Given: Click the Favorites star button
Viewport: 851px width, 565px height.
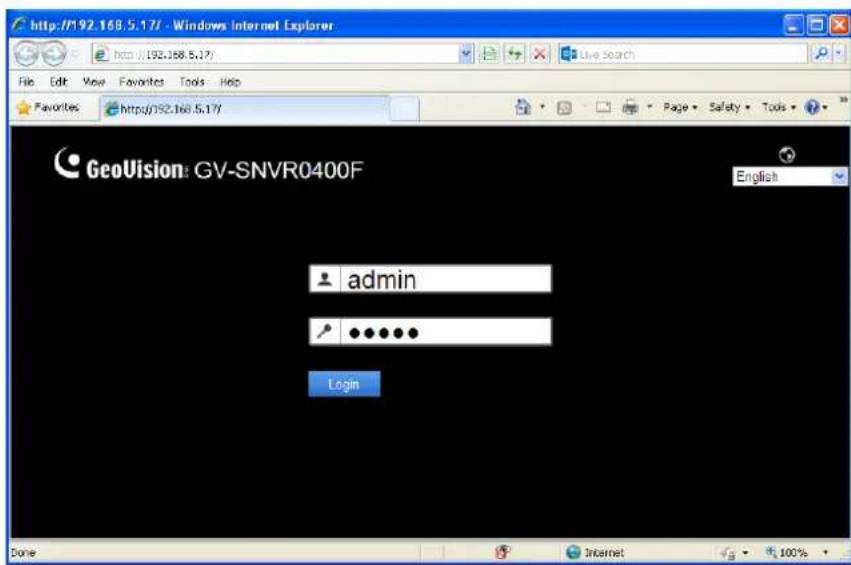Looking at the screenshot, I should click(48, 107).
